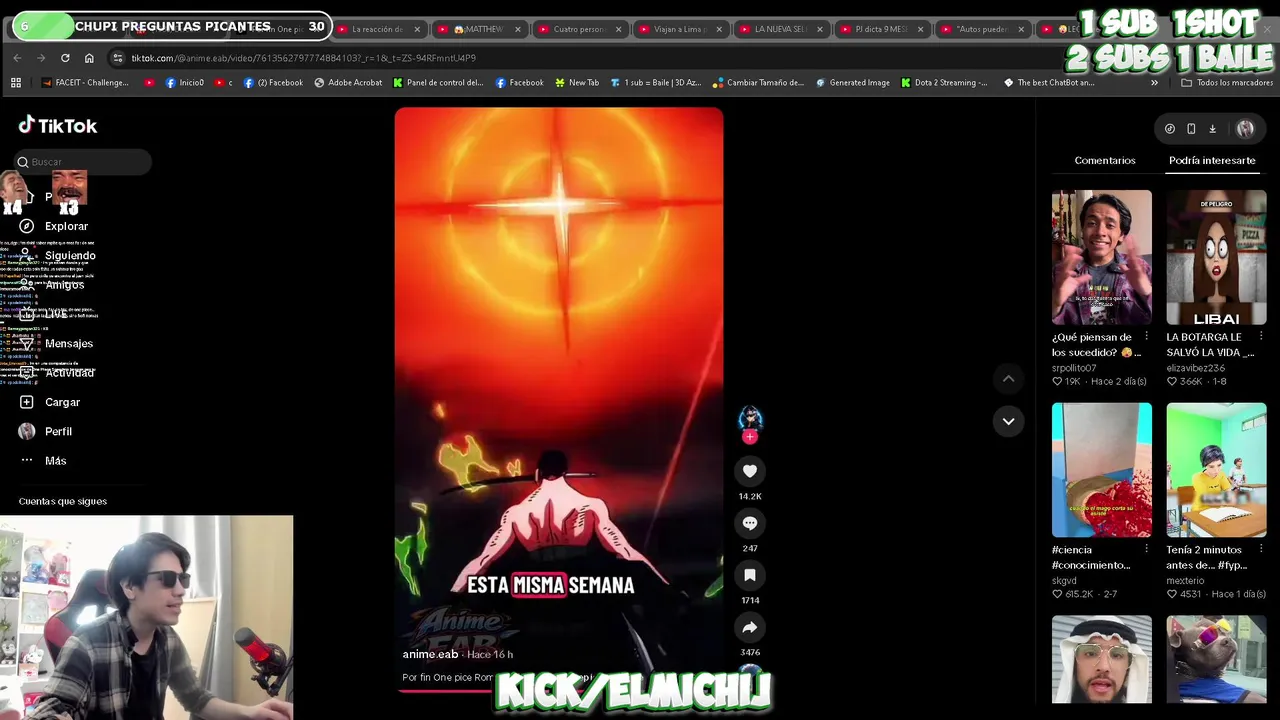Open the site info icon in the address bar

[x=118, y=58]
